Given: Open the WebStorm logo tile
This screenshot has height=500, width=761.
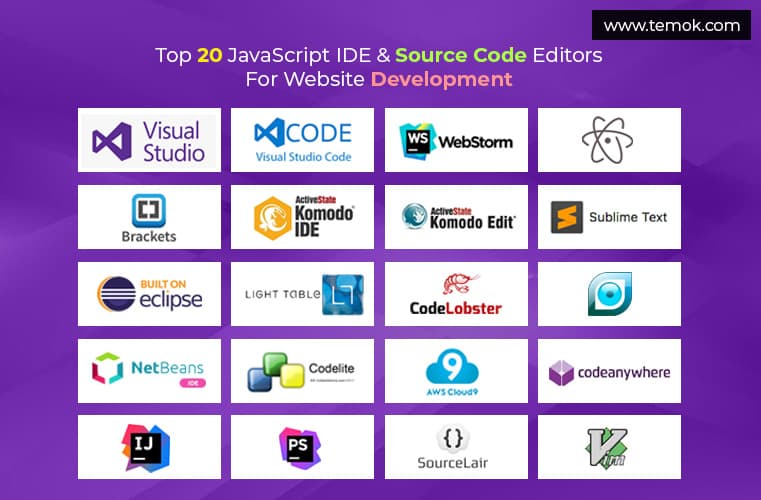Looking at the screenshot, I should [456, 140].
